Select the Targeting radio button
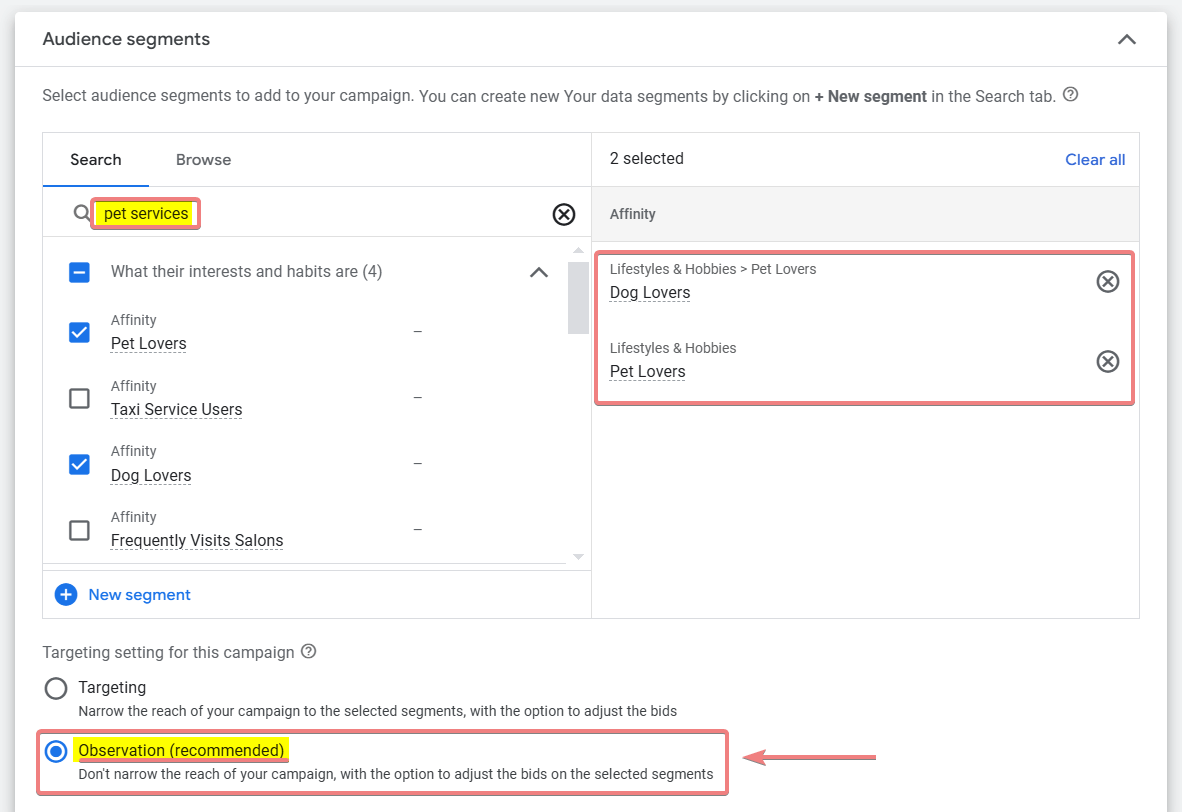This screenshot has height=812, width=1182. pos(56,688)
